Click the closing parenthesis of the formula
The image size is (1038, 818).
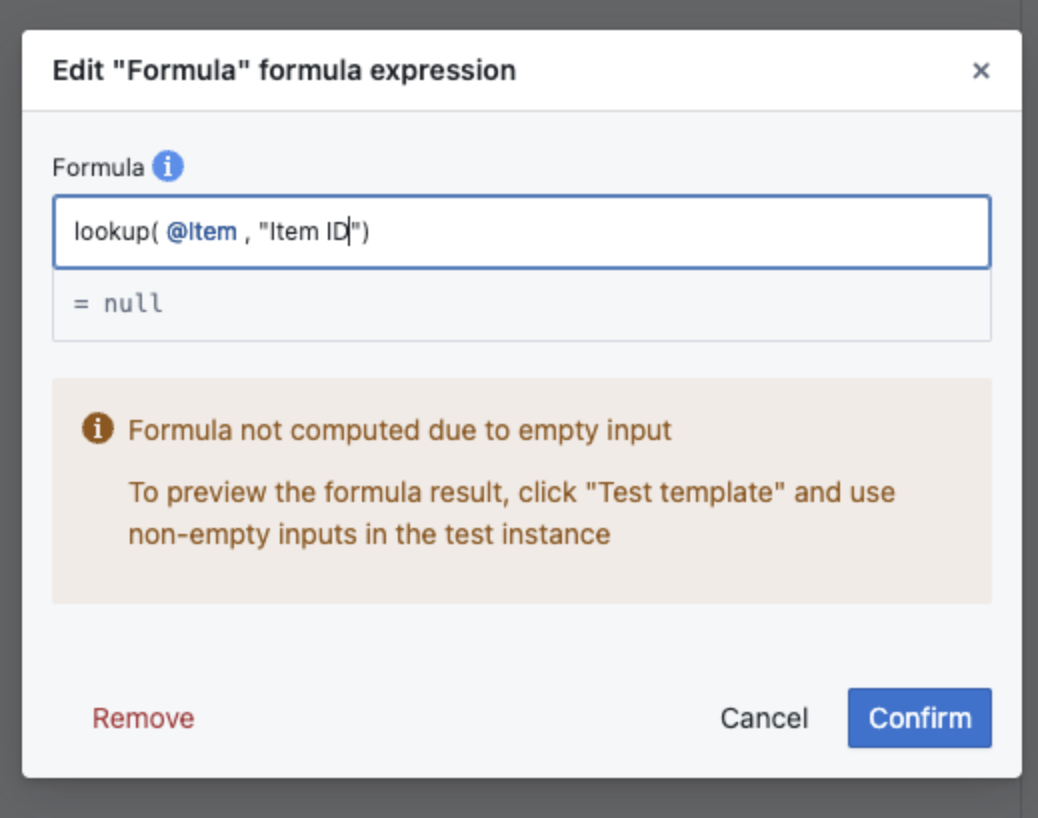[365, 232]
